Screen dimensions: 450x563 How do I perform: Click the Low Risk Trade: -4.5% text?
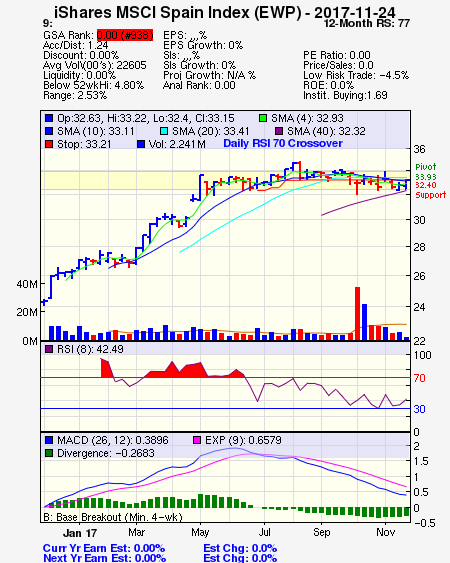(x=356, y=75)
